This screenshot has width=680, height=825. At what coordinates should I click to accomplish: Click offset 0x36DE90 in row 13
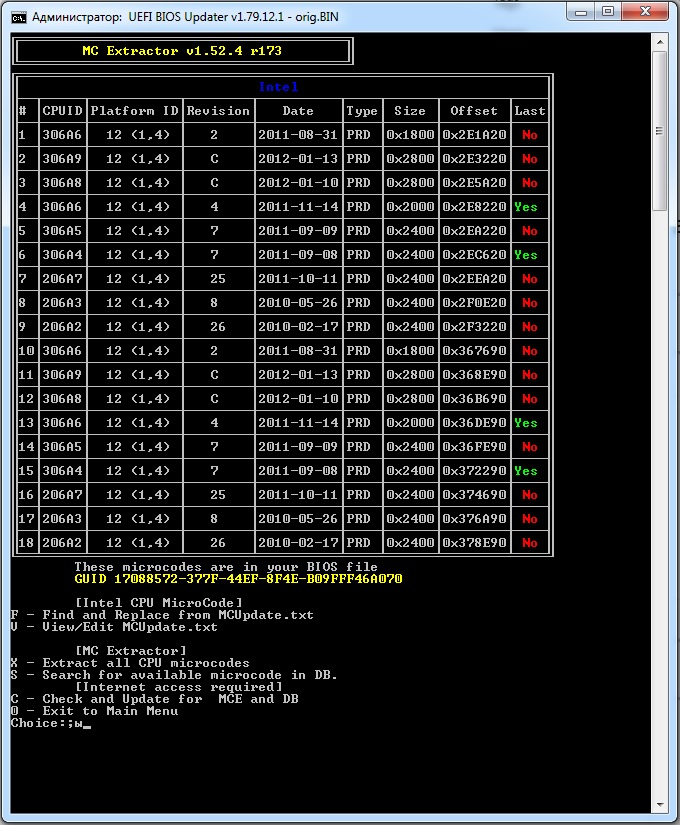coord(474,423)
